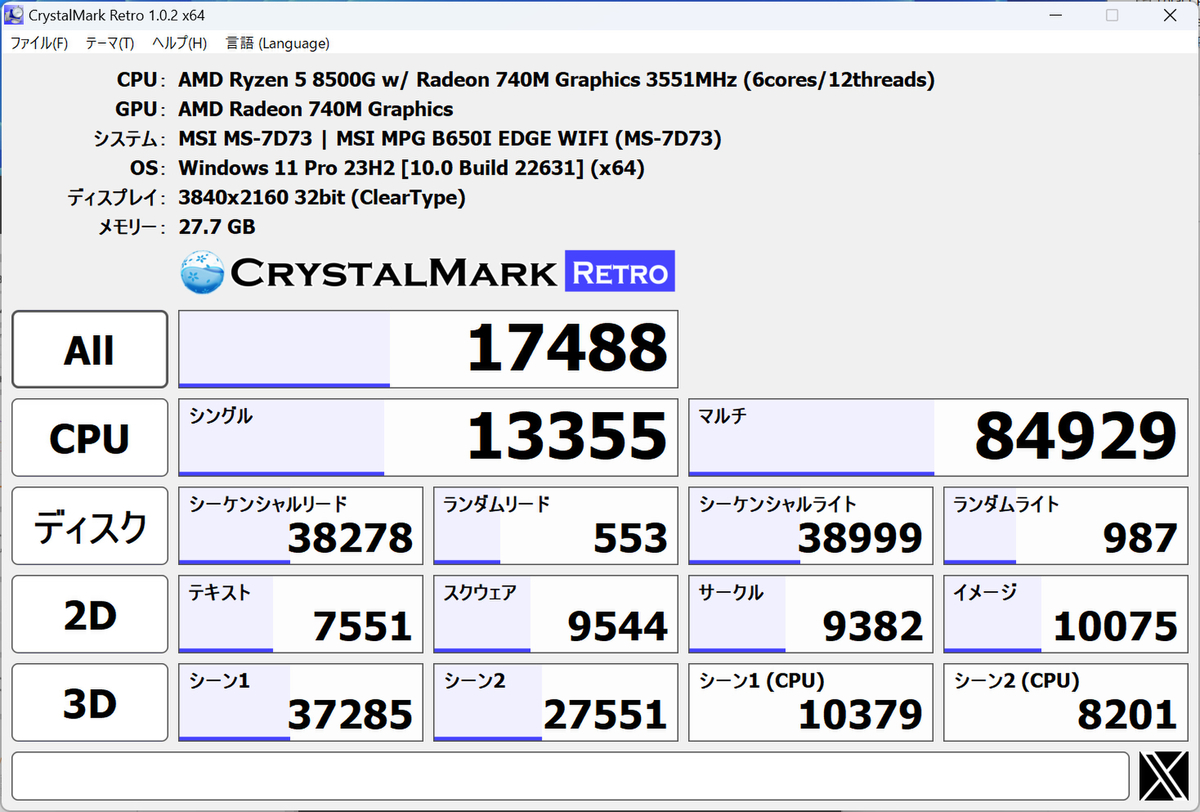Click the CrystalMark globe logo icon

coord(199,271)
